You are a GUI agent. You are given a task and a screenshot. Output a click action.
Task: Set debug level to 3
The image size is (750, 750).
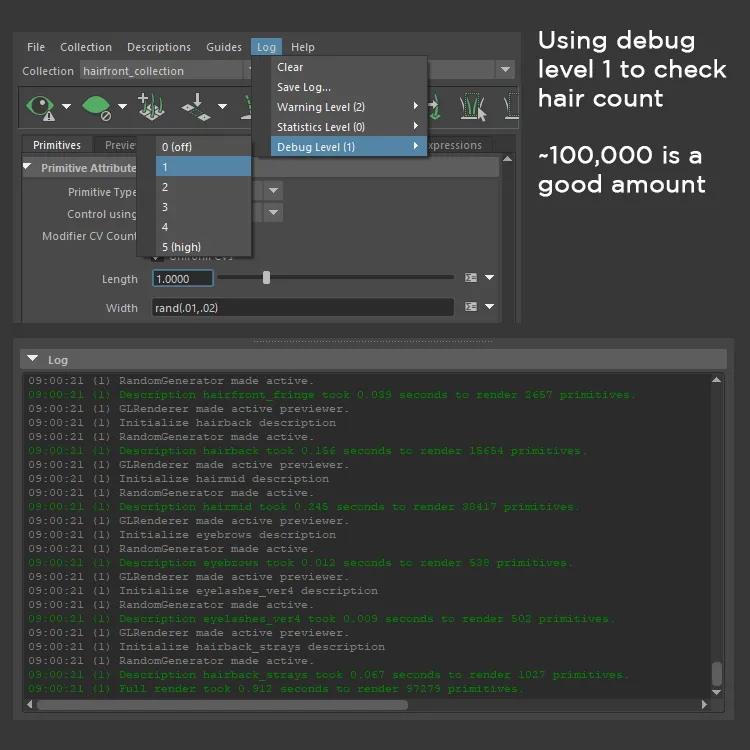(x=203, y=207)
